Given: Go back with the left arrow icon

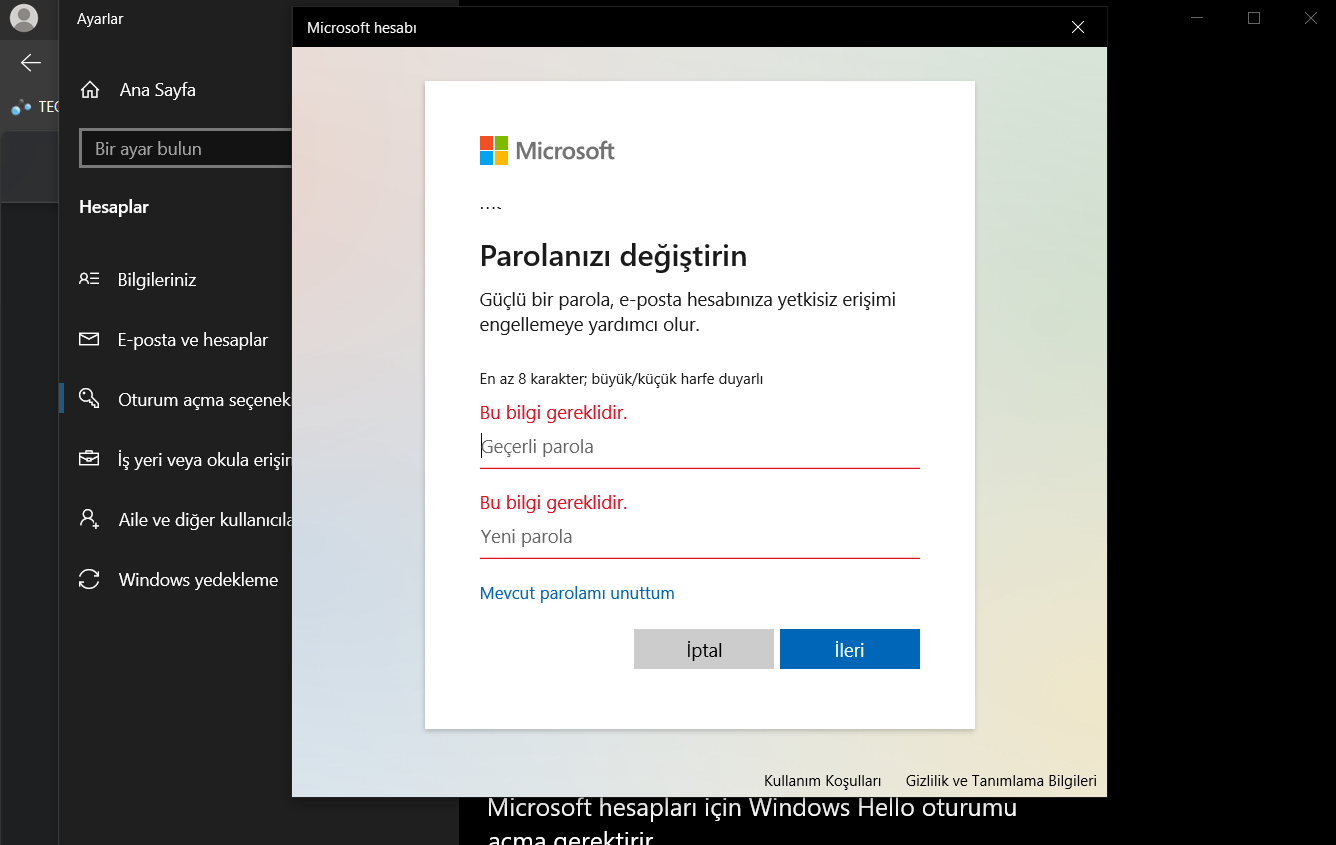Looking at the screenshot, I should click(31, 63).
